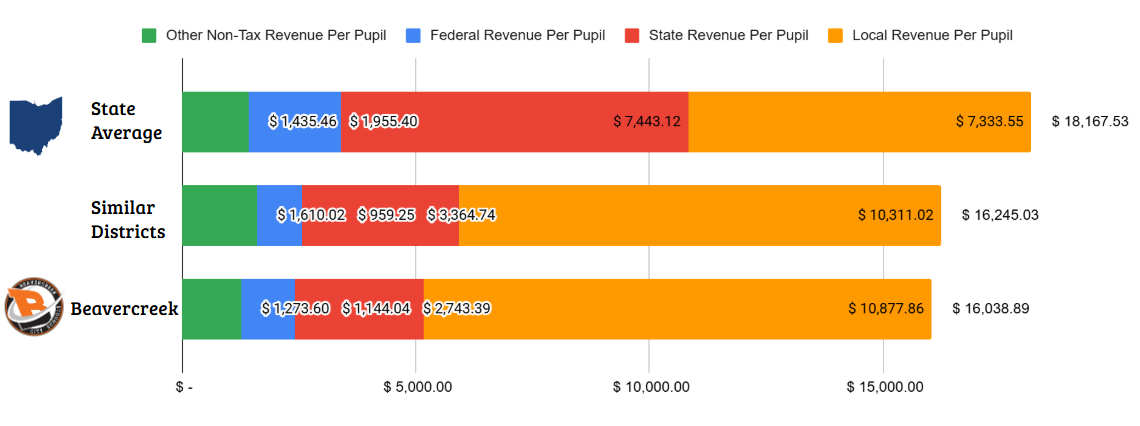
Task: Click Beavercreek green bar segment
Action: [212, 309]
